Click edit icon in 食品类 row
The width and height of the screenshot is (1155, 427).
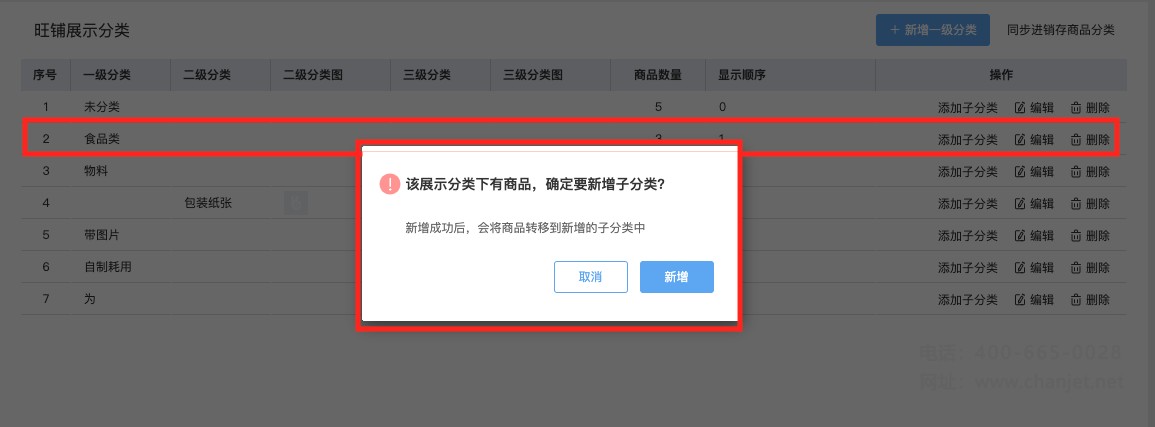click(x=1020, y=140)
